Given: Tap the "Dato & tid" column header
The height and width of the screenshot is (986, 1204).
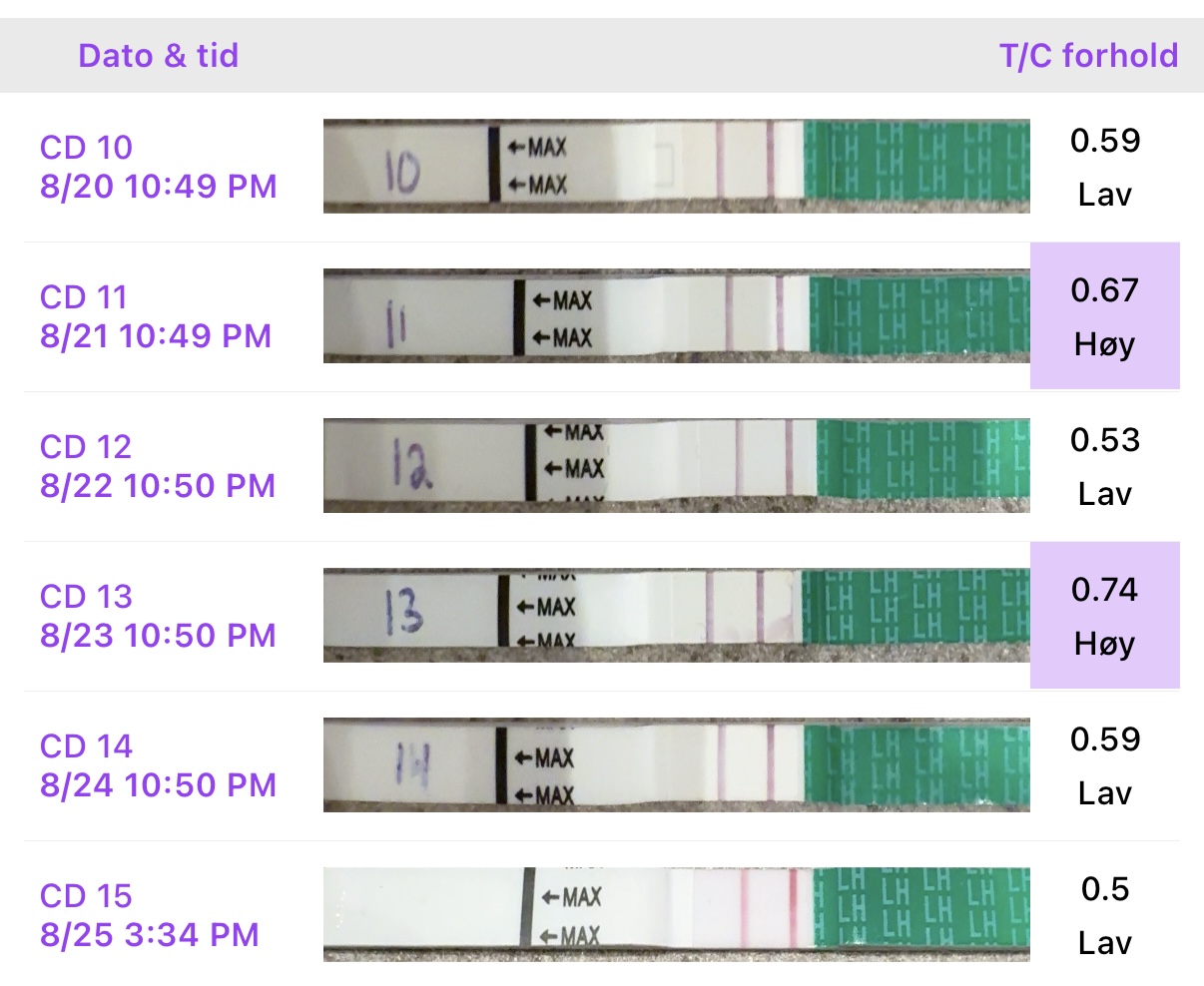Looking at the screenshot, I should point(158,55).
